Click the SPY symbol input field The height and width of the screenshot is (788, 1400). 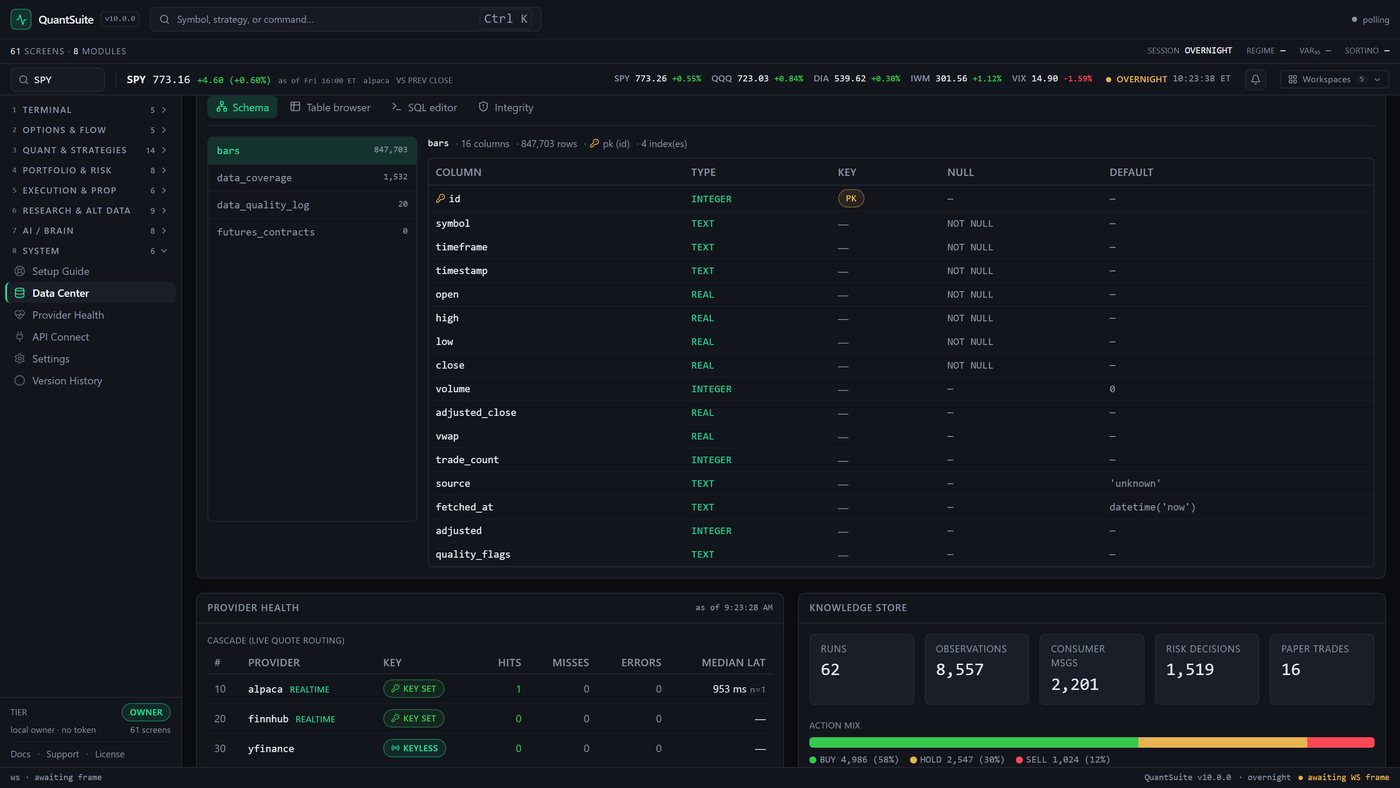pyautogui.click(x=58, y=80)
